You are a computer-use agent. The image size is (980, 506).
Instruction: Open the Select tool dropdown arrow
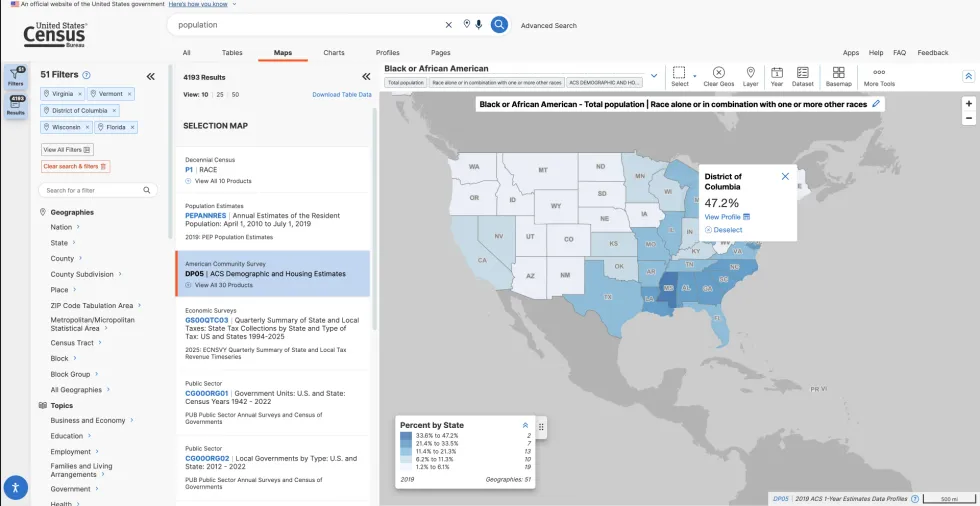[x=695, y=76]
